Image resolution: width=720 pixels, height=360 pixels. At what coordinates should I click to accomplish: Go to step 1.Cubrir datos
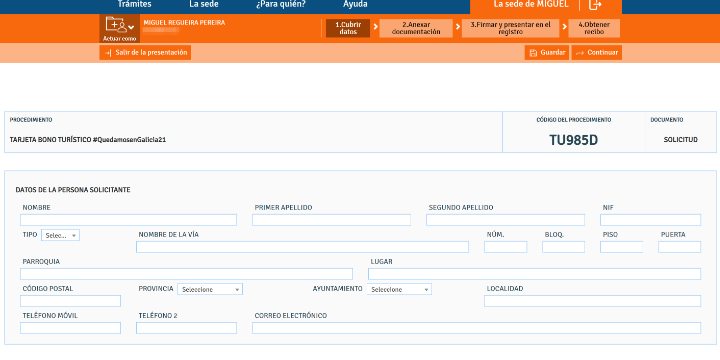[348, 28]
